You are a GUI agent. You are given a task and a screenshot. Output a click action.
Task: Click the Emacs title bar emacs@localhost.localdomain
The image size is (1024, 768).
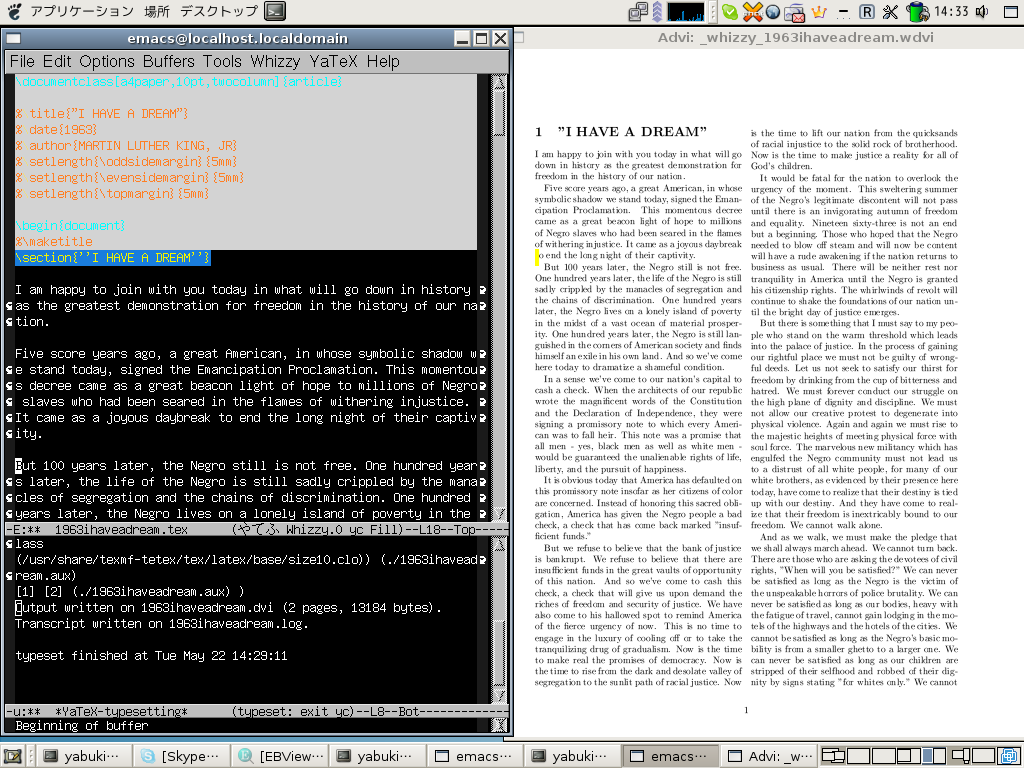tap(238, 39)
